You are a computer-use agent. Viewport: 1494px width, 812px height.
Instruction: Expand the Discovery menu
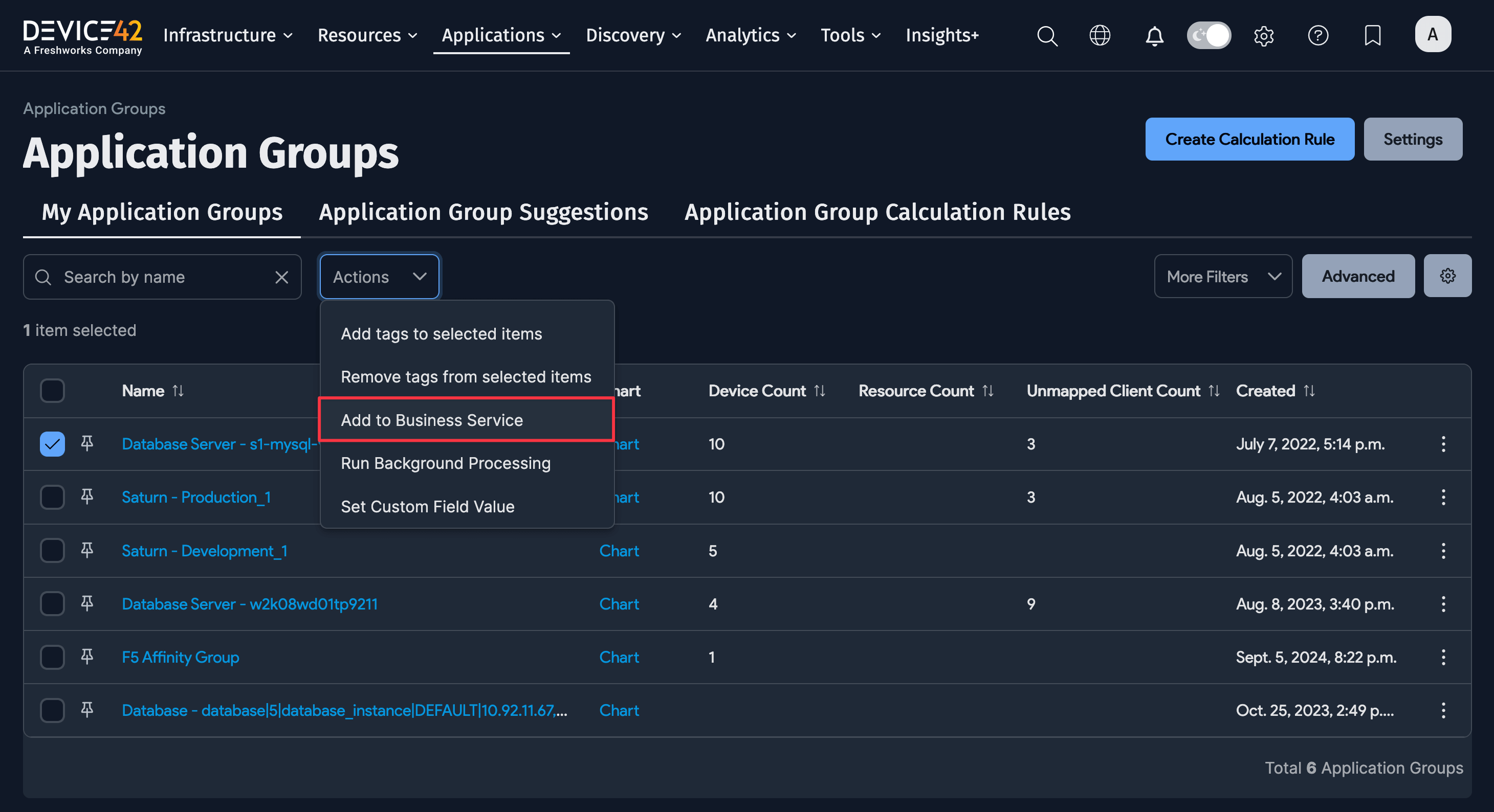point(633,35)
